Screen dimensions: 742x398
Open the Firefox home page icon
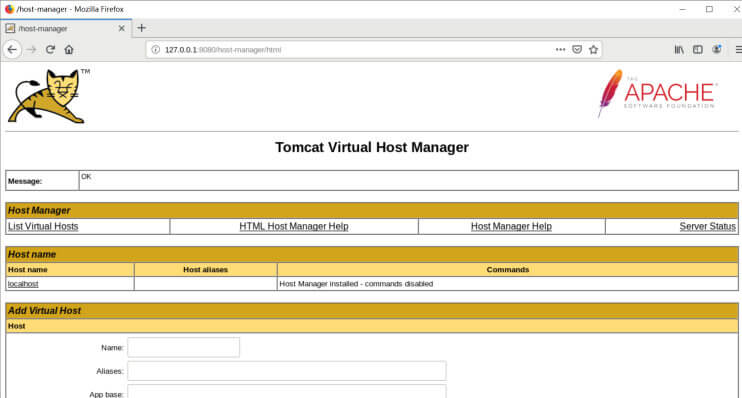click(x=69, y=49)
